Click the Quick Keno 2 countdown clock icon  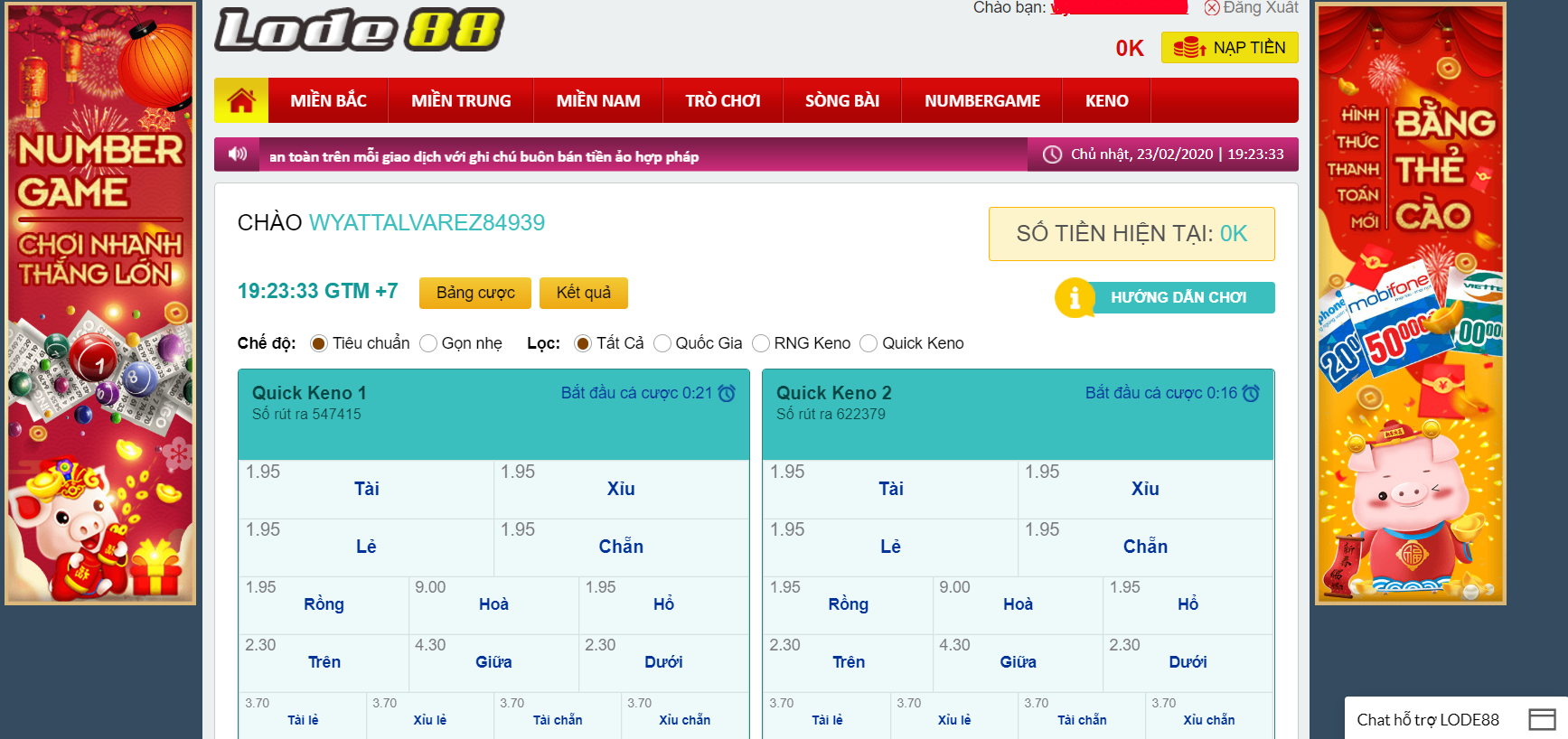tap(1251, 393)
